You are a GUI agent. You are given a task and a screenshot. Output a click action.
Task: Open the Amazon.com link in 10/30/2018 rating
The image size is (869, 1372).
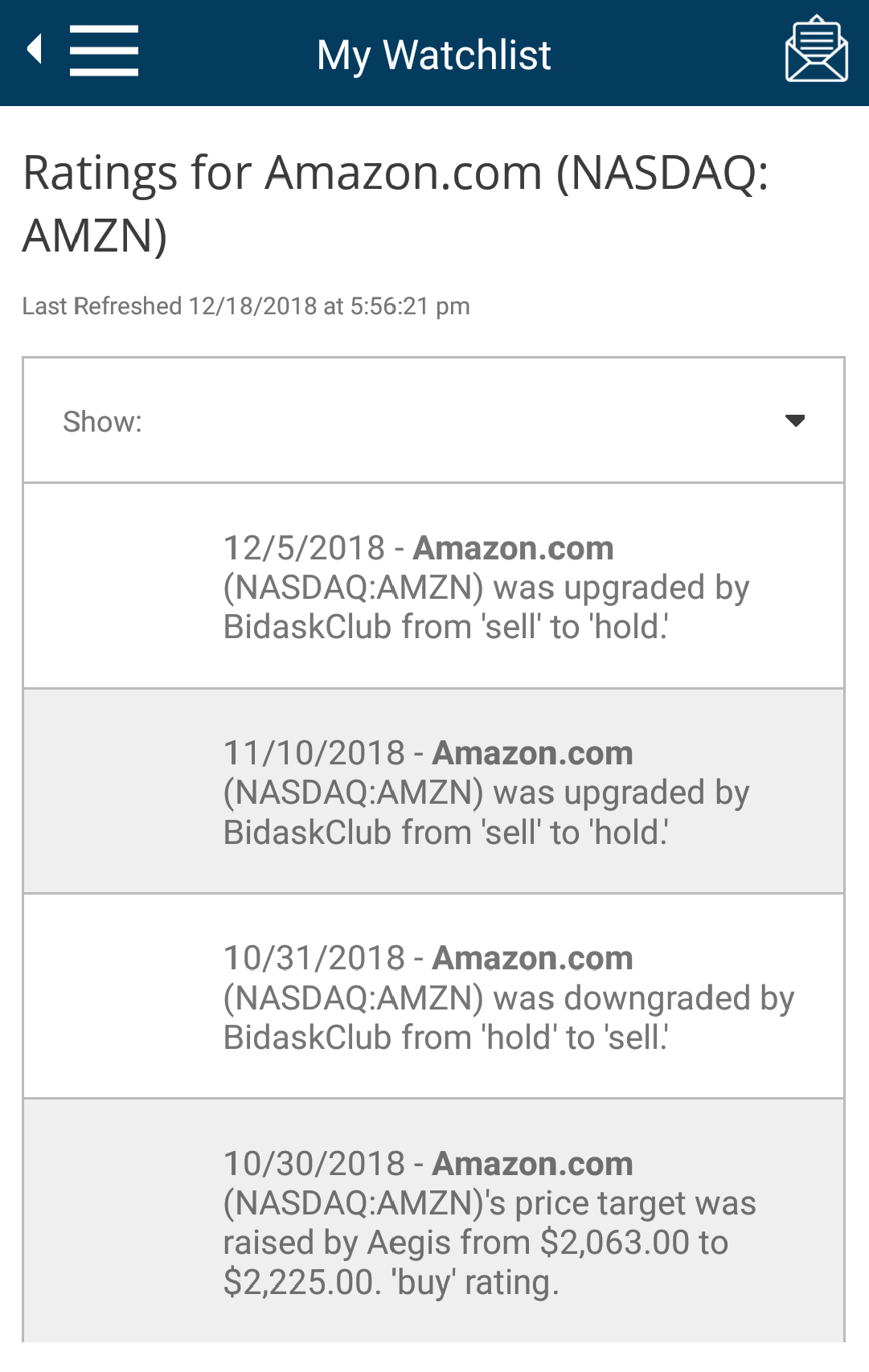point(532,1164)
